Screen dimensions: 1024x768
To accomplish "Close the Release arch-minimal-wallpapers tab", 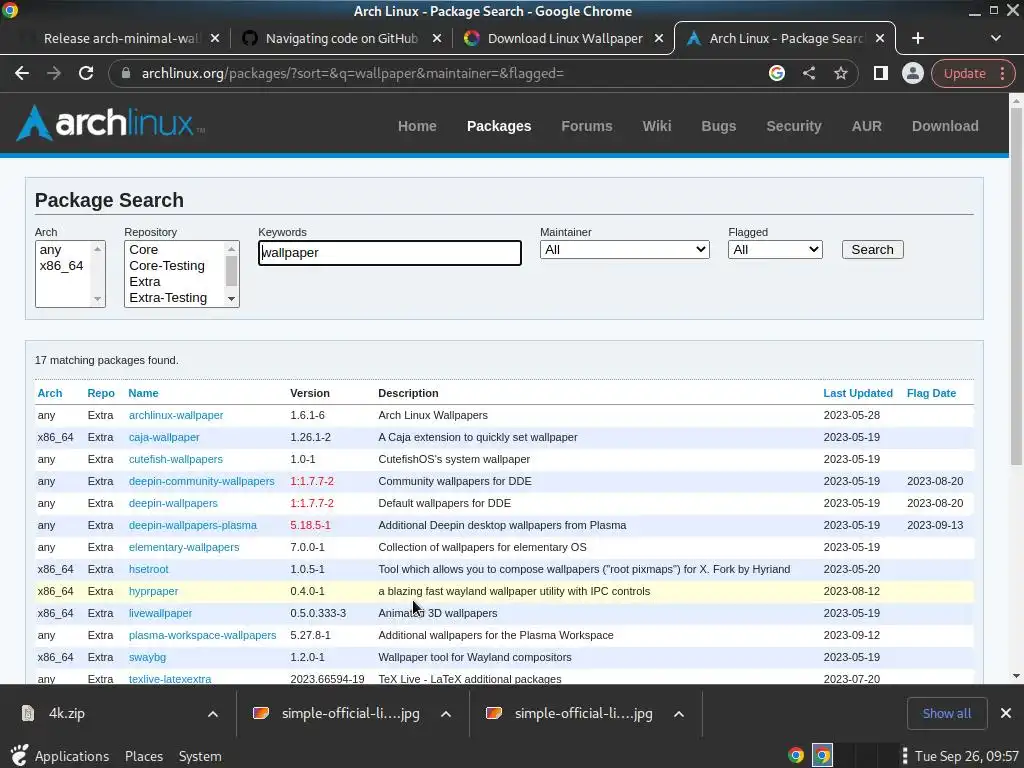I will coord(215,39).
